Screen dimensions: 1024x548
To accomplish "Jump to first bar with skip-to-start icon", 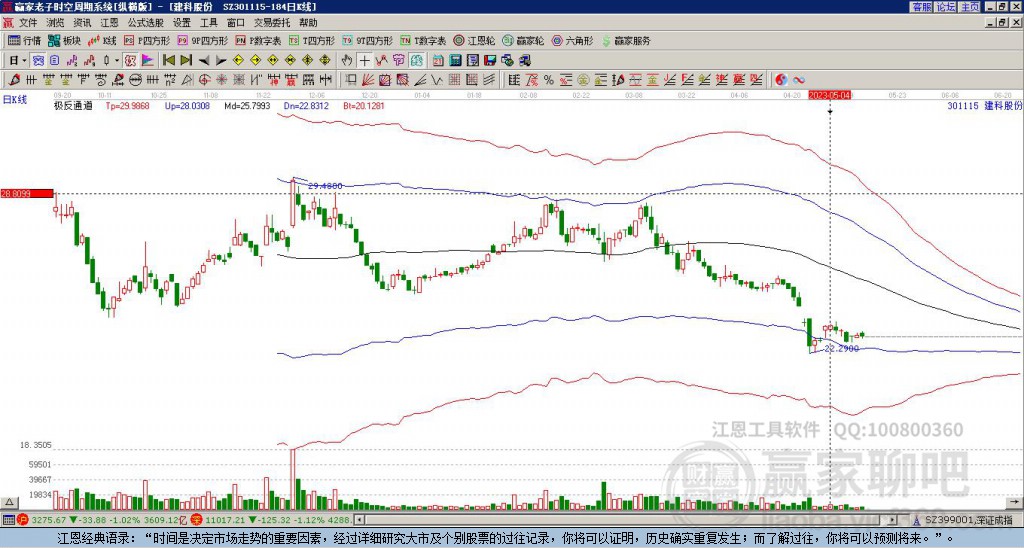I will pos(168,61).
